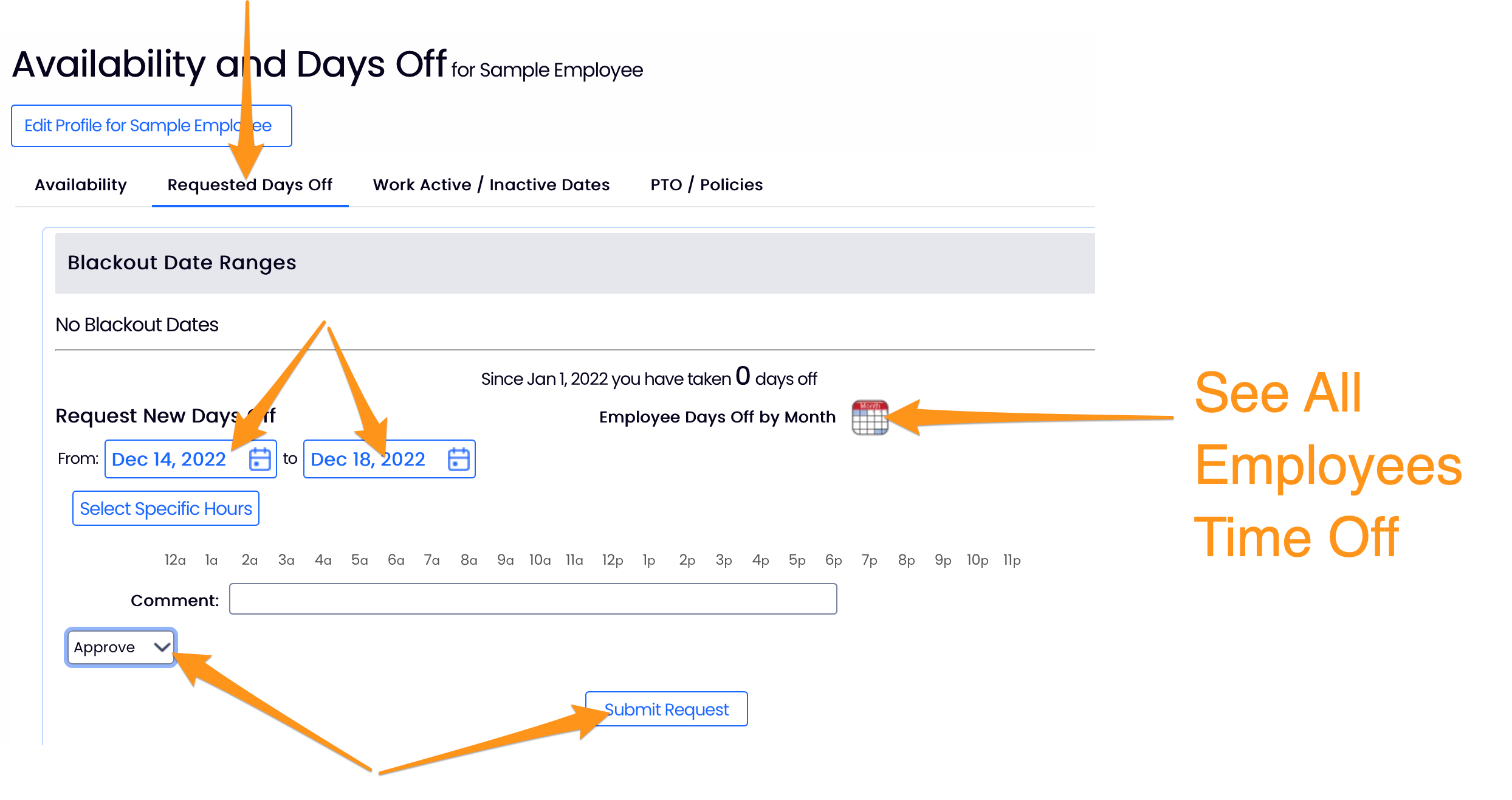This screenshot has height=800, width=1512.
Task: Open Employee Days Off by Month calendar
Action: (x=870, y=418)
